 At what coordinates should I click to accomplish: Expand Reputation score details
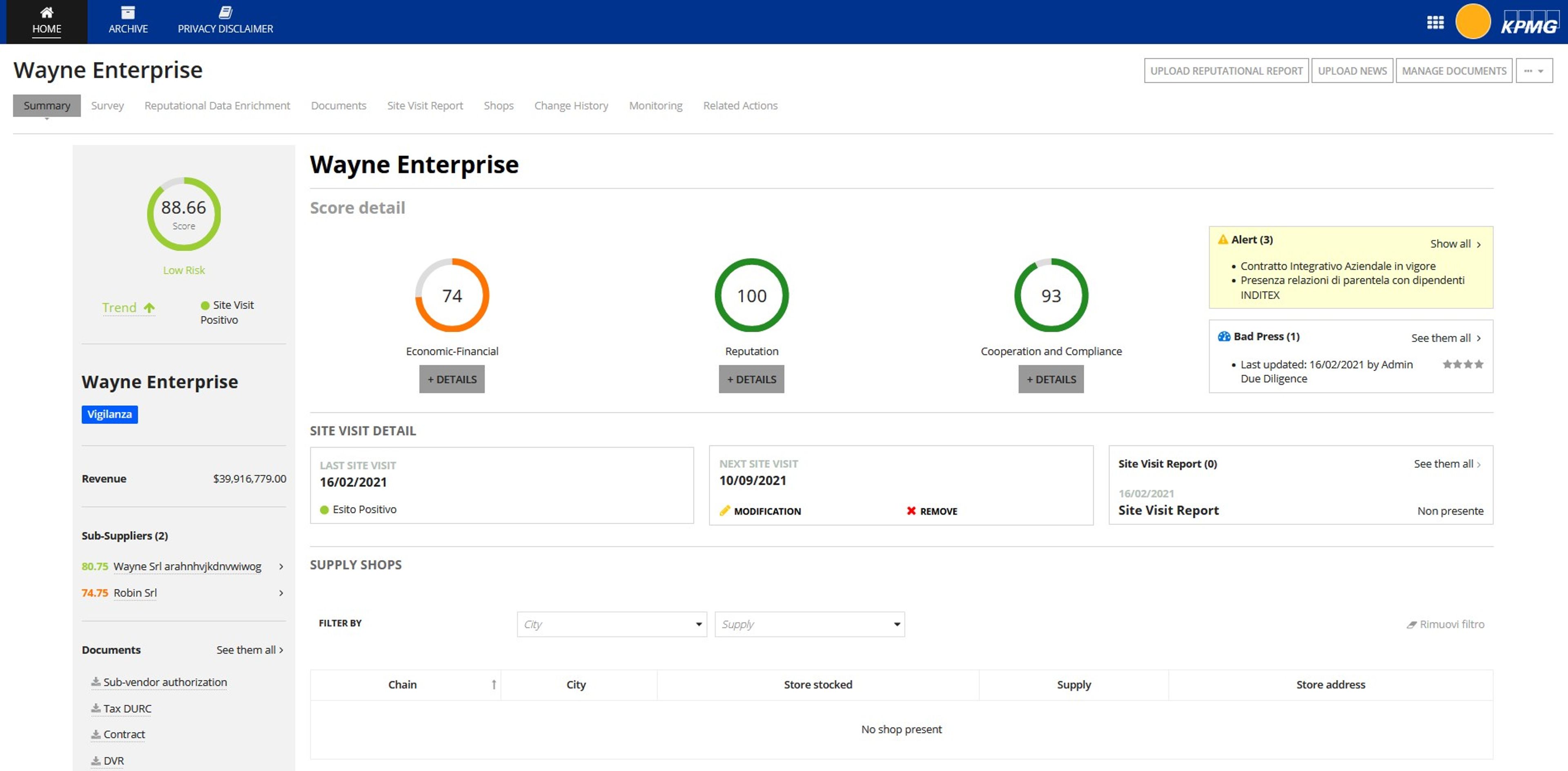point(751,379)
